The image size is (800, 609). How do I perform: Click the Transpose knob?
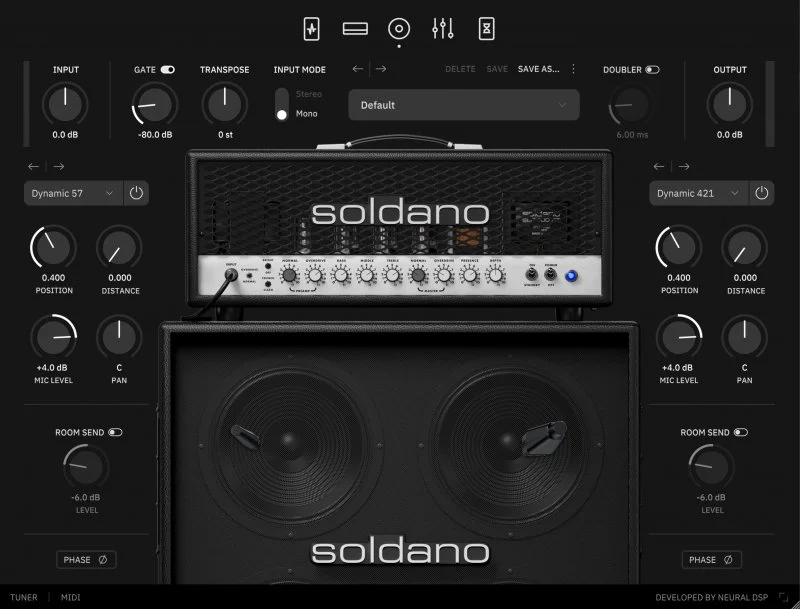point(224,104)
